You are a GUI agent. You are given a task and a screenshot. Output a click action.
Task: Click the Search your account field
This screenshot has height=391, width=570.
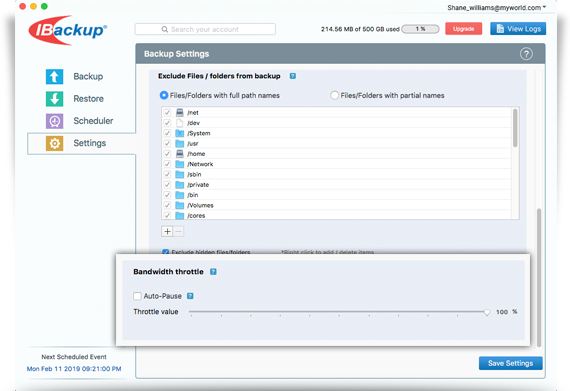point(205,29)
